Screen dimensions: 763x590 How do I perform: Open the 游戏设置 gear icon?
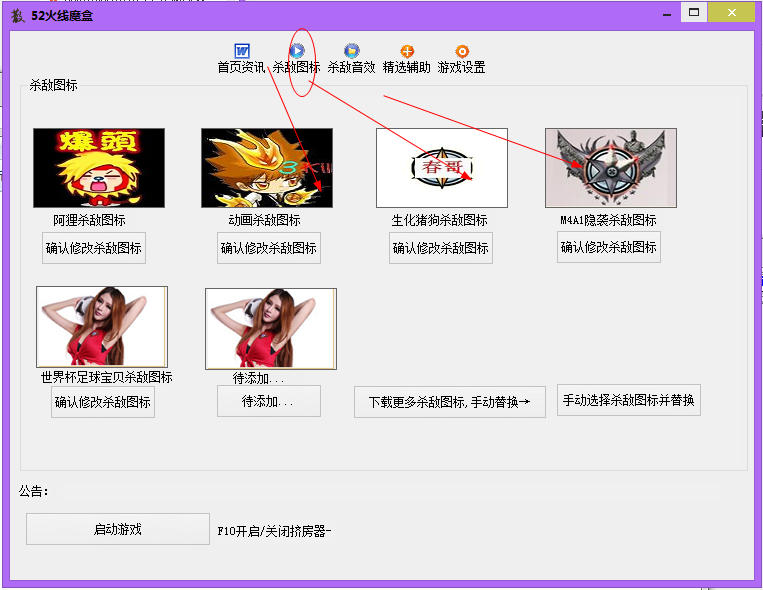click(462, 51)
